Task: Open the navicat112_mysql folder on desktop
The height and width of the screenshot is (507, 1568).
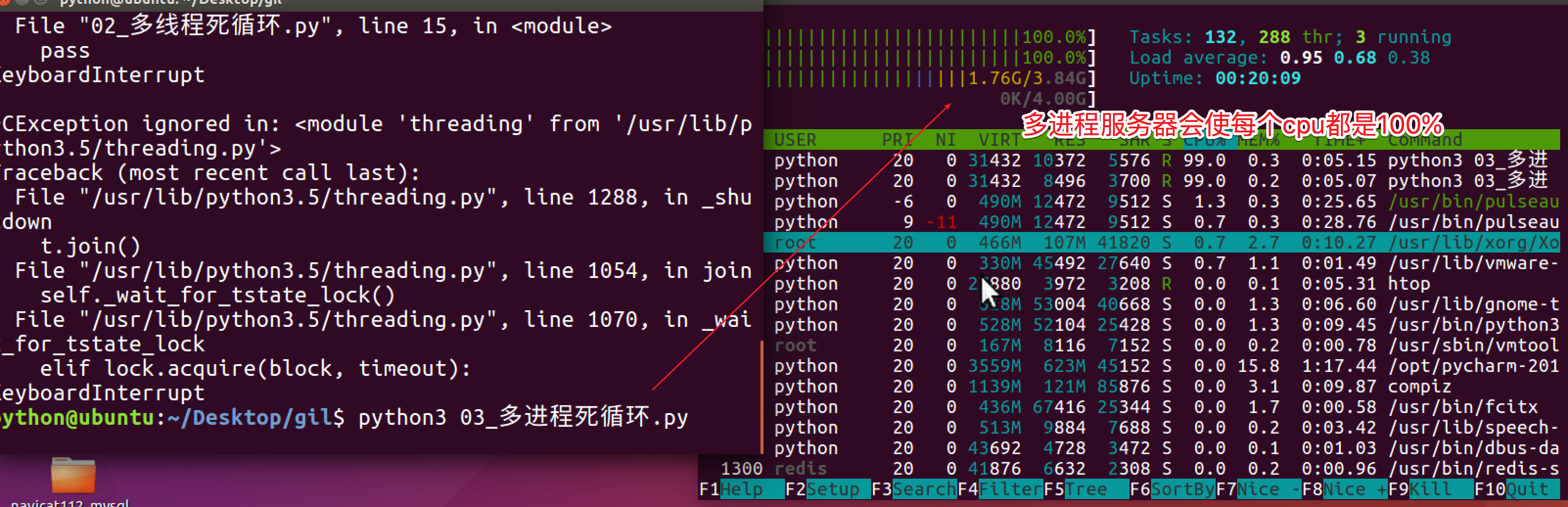Action: click(73, 482)
